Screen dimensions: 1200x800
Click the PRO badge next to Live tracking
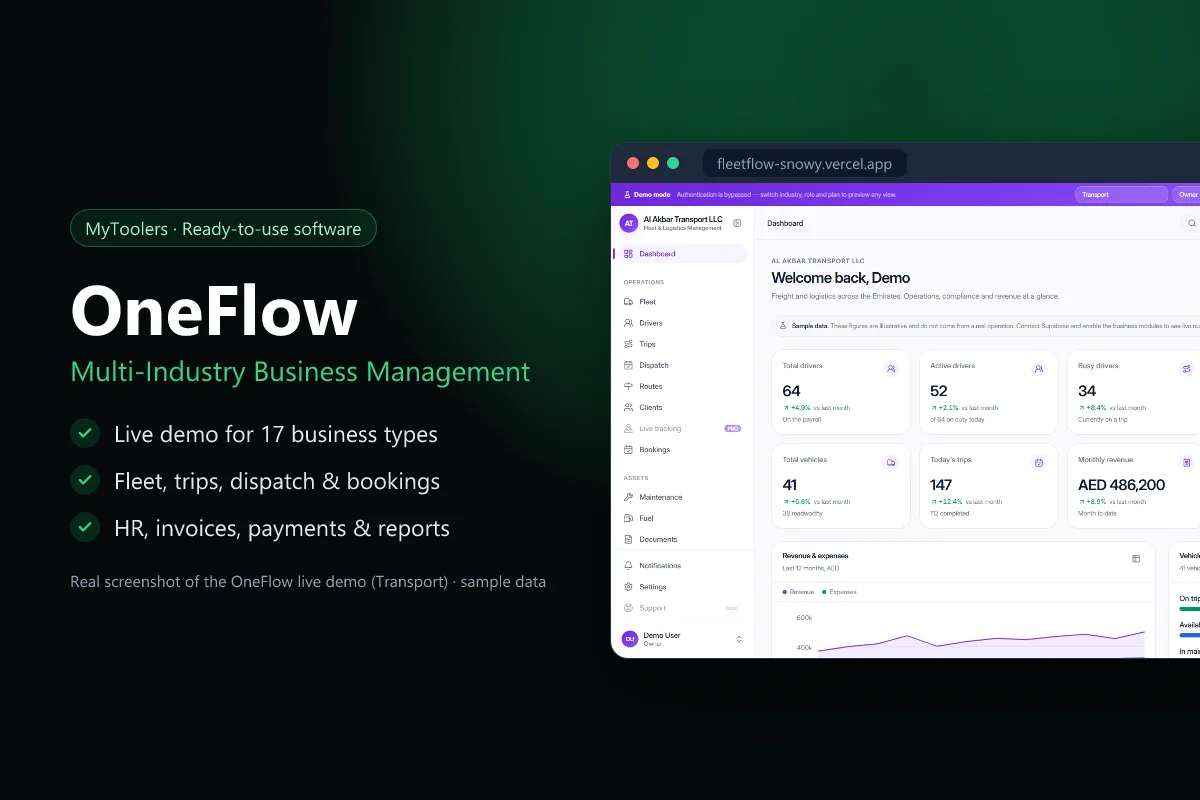click(733, 428)
